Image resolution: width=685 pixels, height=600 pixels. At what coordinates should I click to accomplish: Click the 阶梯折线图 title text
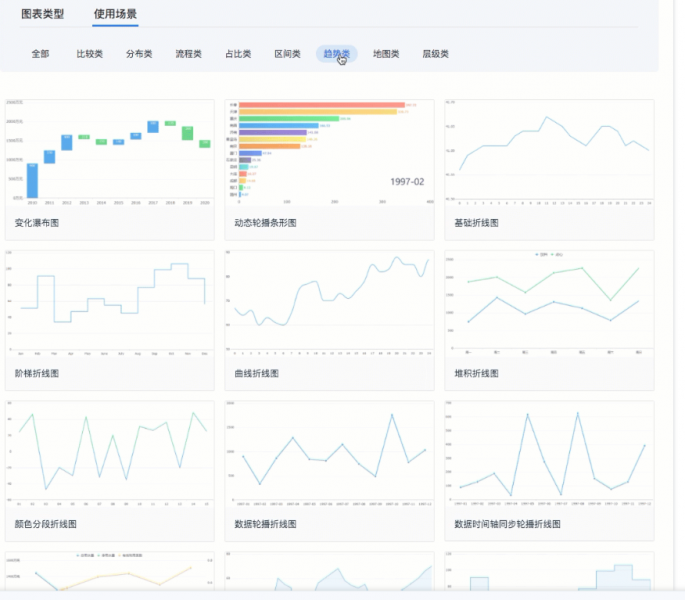(x=37, y=374)
